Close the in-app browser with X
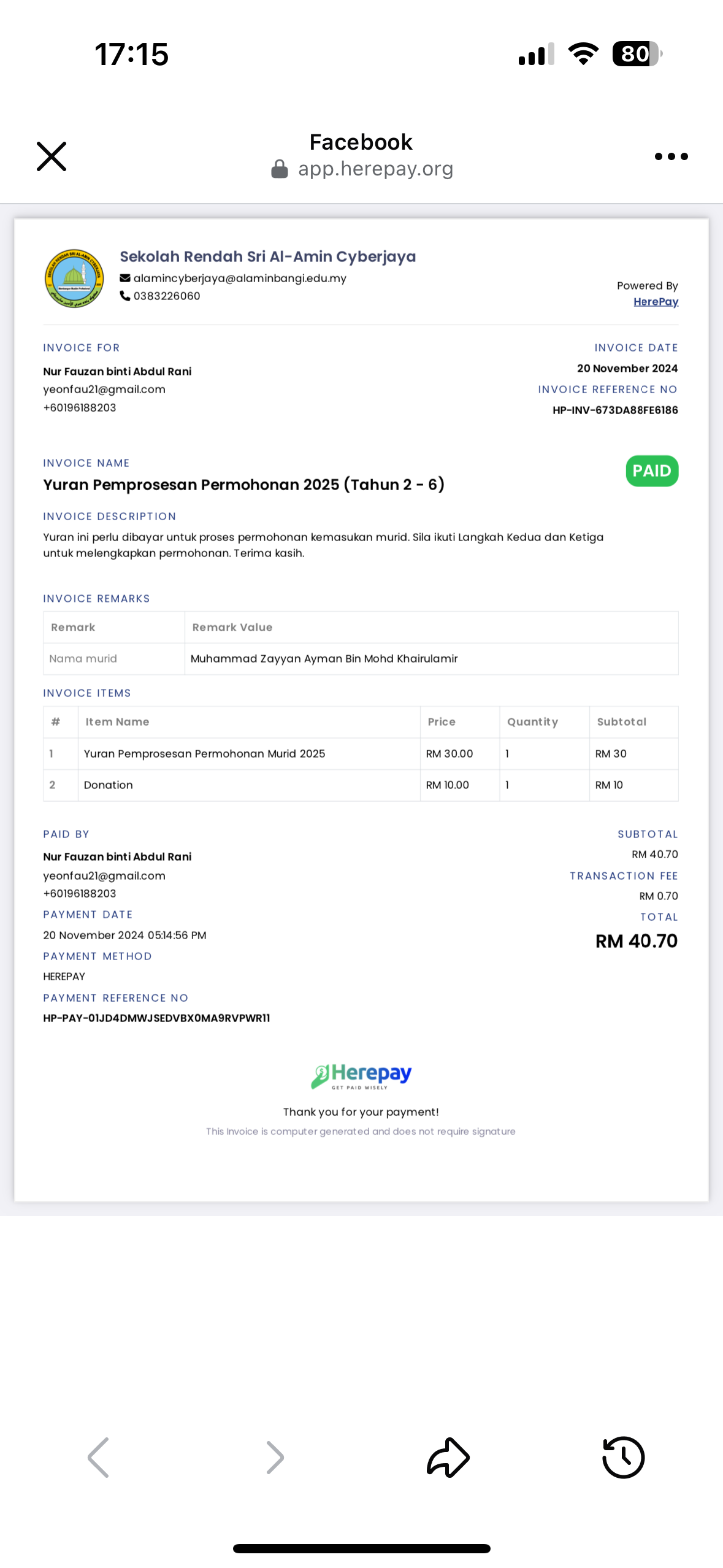 52,156
